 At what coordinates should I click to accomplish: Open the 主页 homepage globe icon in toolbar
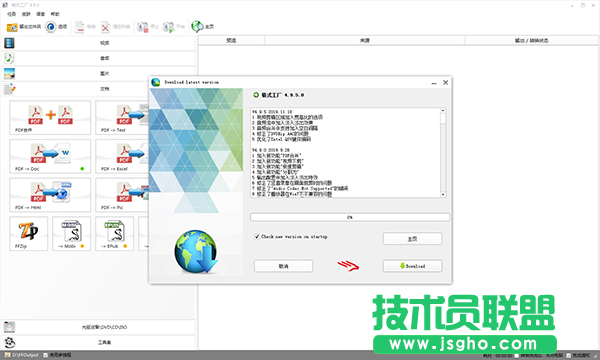click(x=197, y=26)
